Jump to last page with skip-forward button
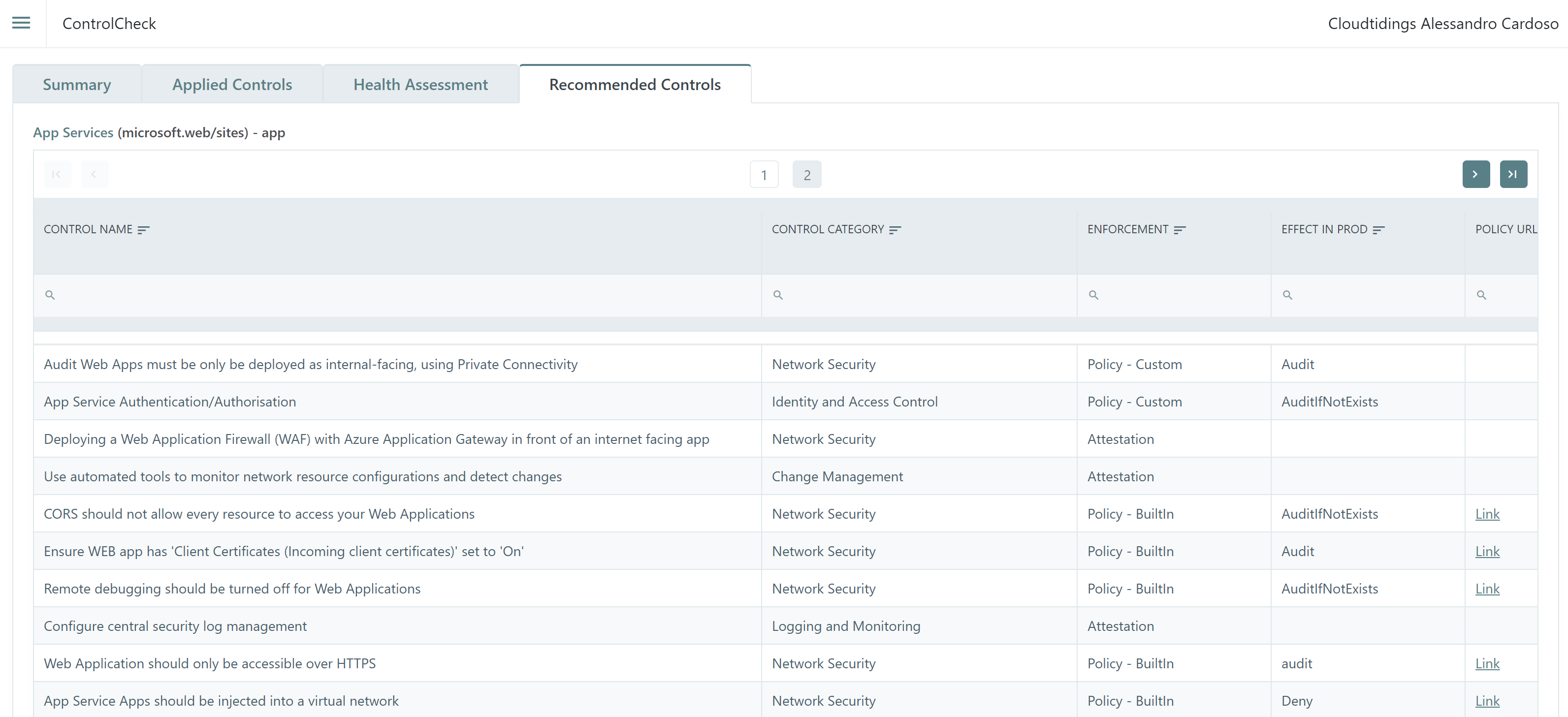1568x717 pixels. point(1512,175)
